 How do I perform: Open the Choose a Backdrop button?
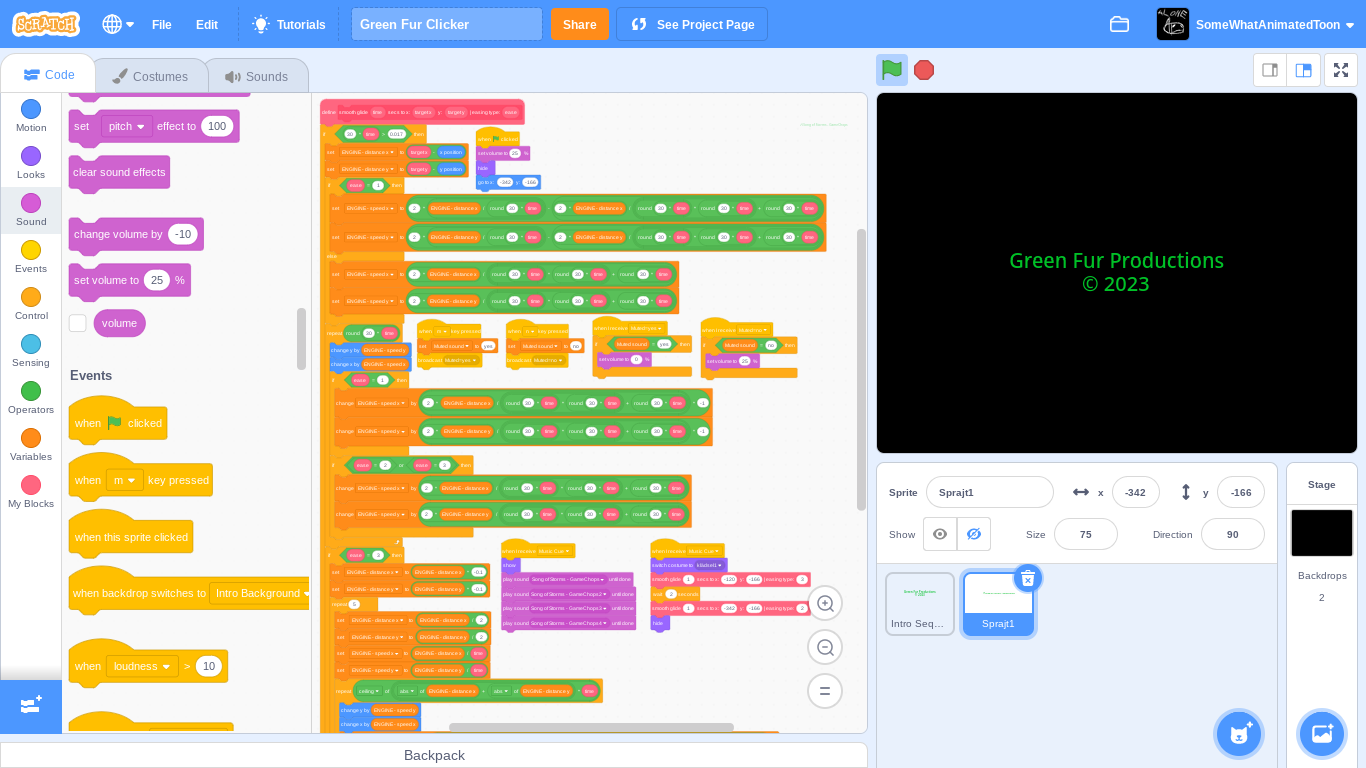[1322, 733]
